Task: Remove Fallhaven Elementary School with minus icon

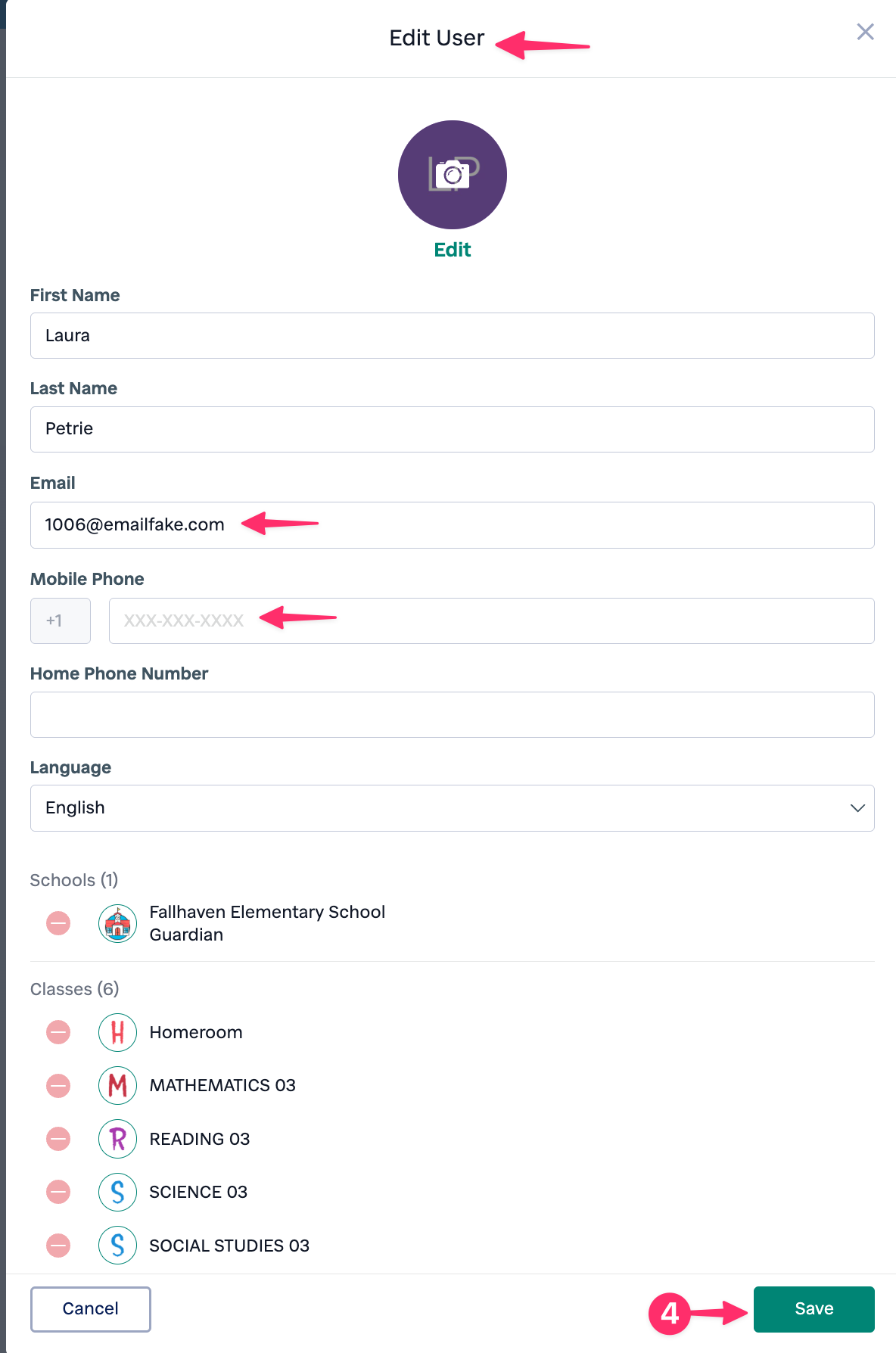Action: [x=58, y=923]
